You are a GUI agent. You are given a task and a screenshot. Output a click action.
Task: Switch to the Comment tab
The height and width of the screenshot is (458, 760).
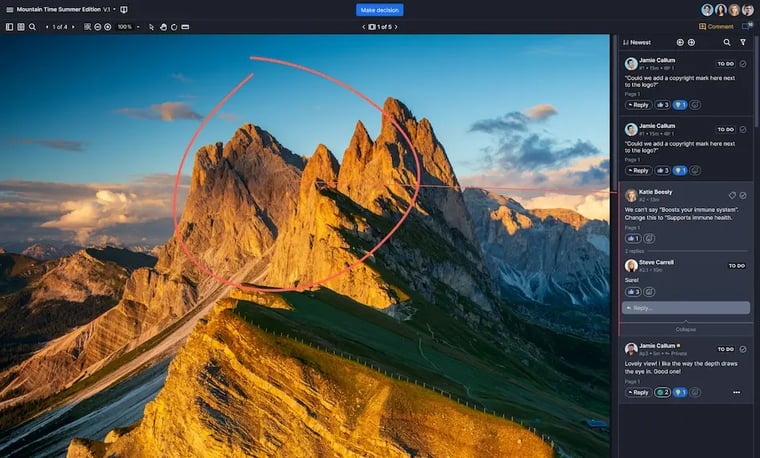(716, 27)
